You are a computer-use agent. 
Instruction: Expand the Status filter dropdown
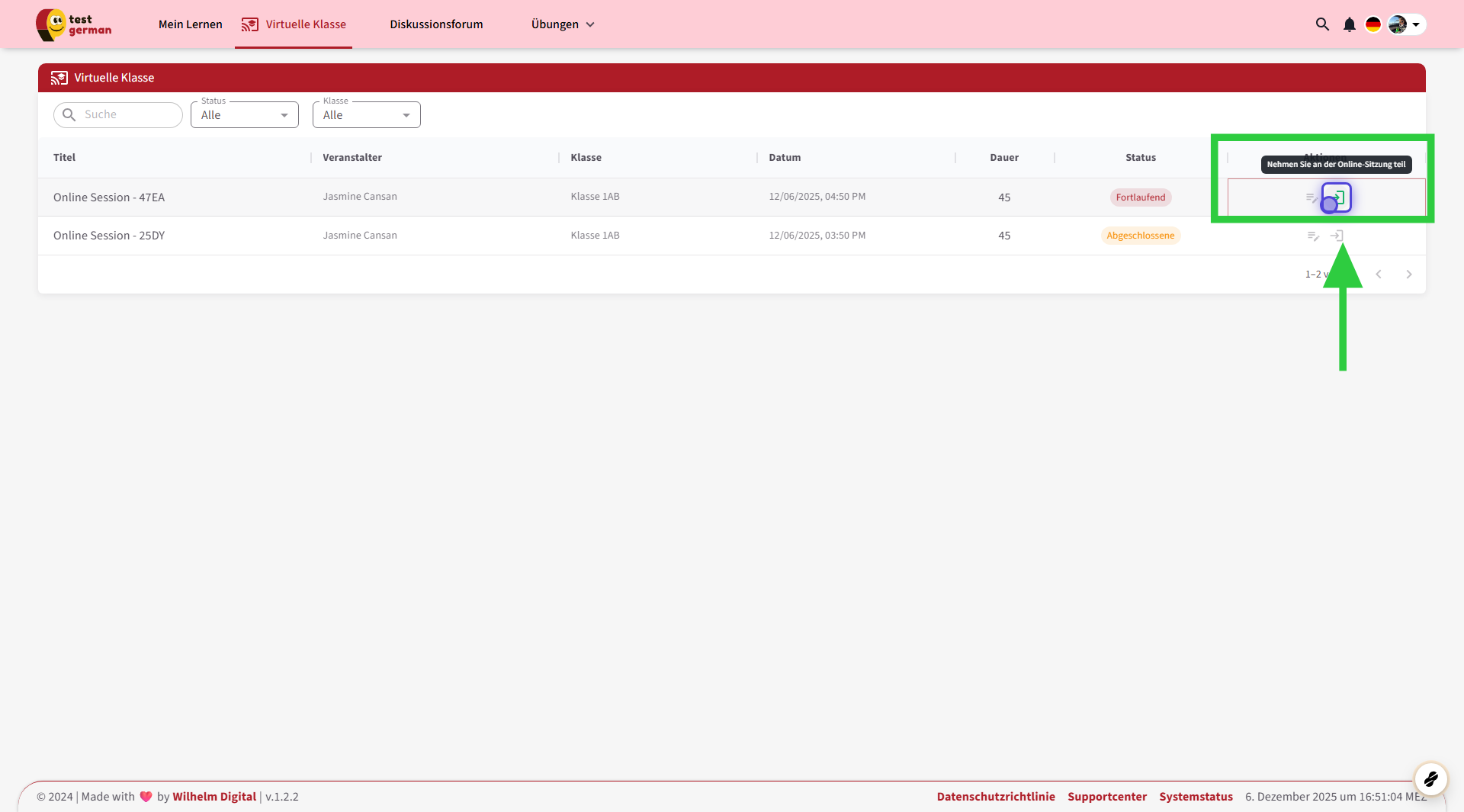pyautogui.click(x=244, y=115)
